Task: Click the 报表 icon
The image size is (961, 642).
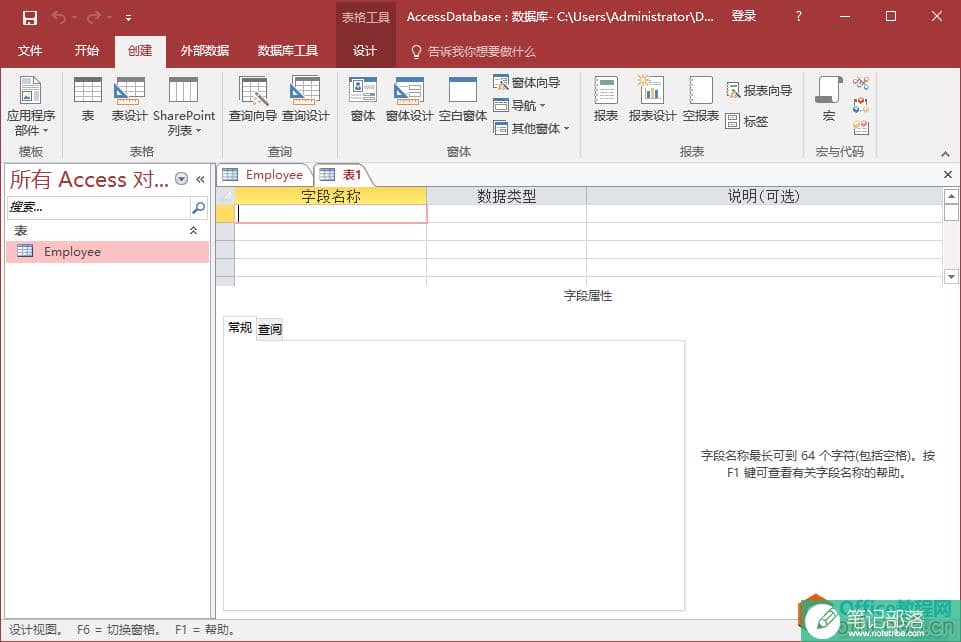Action: point(606,99)
